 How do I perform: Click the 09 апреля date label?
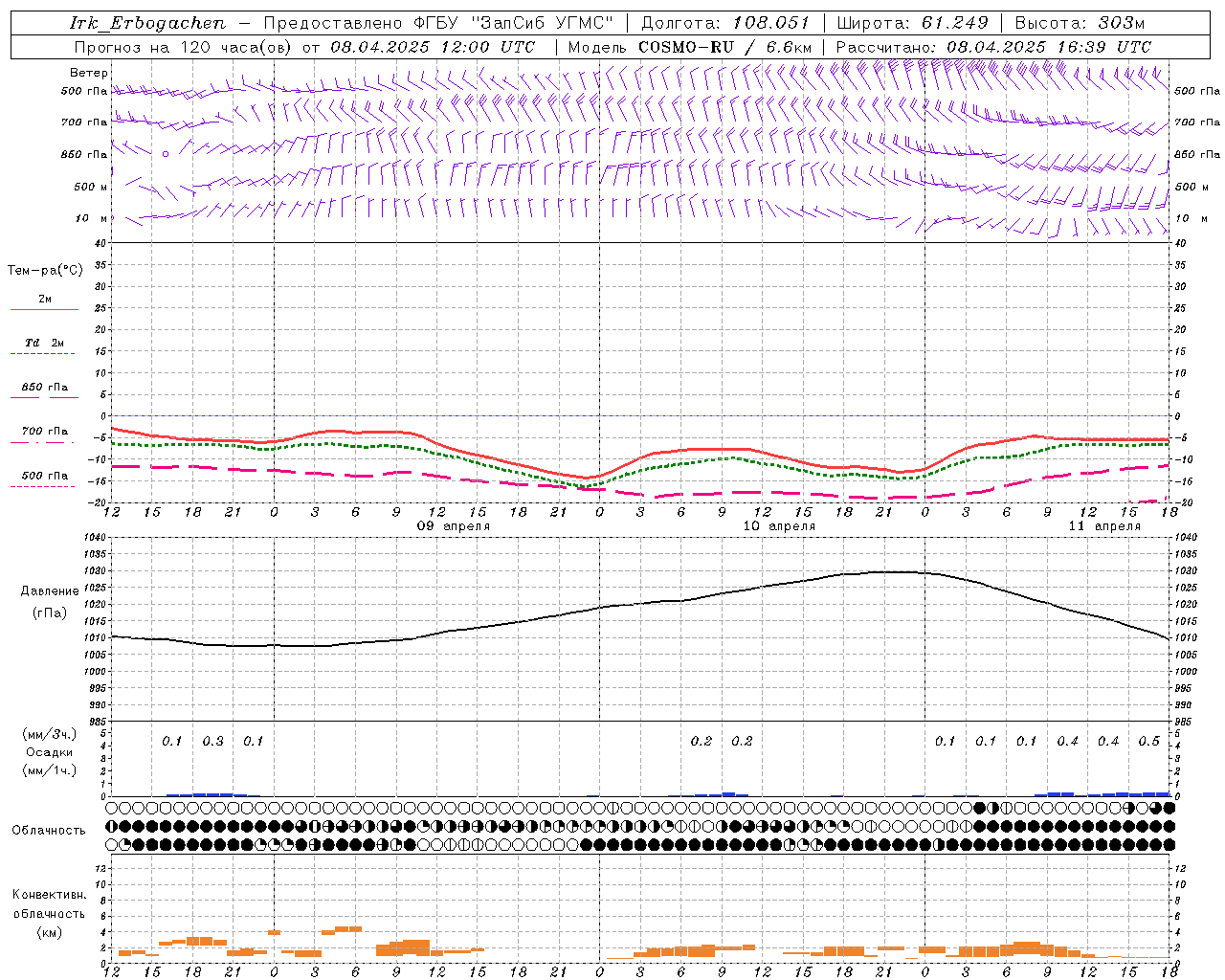(454, 526)
